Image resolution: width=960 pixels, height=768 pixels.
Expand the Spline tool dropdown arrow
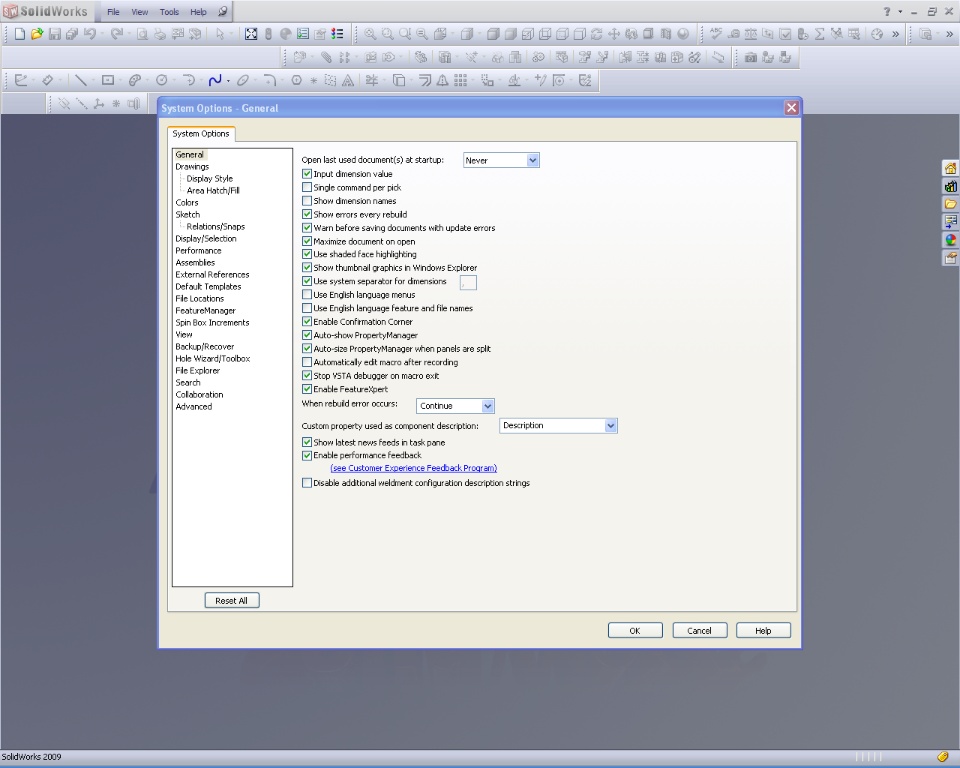point(228,81)
